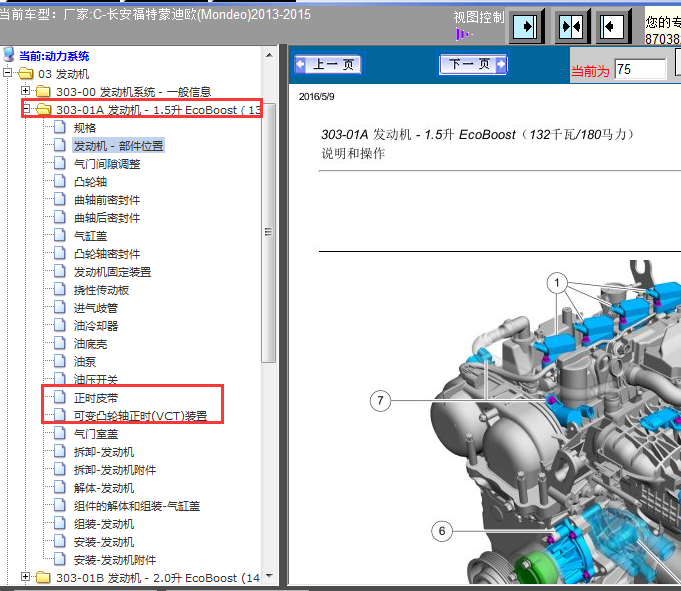Click the page icon beside 油冷却器
The image size is (681, 591).
tap(60, 325)
